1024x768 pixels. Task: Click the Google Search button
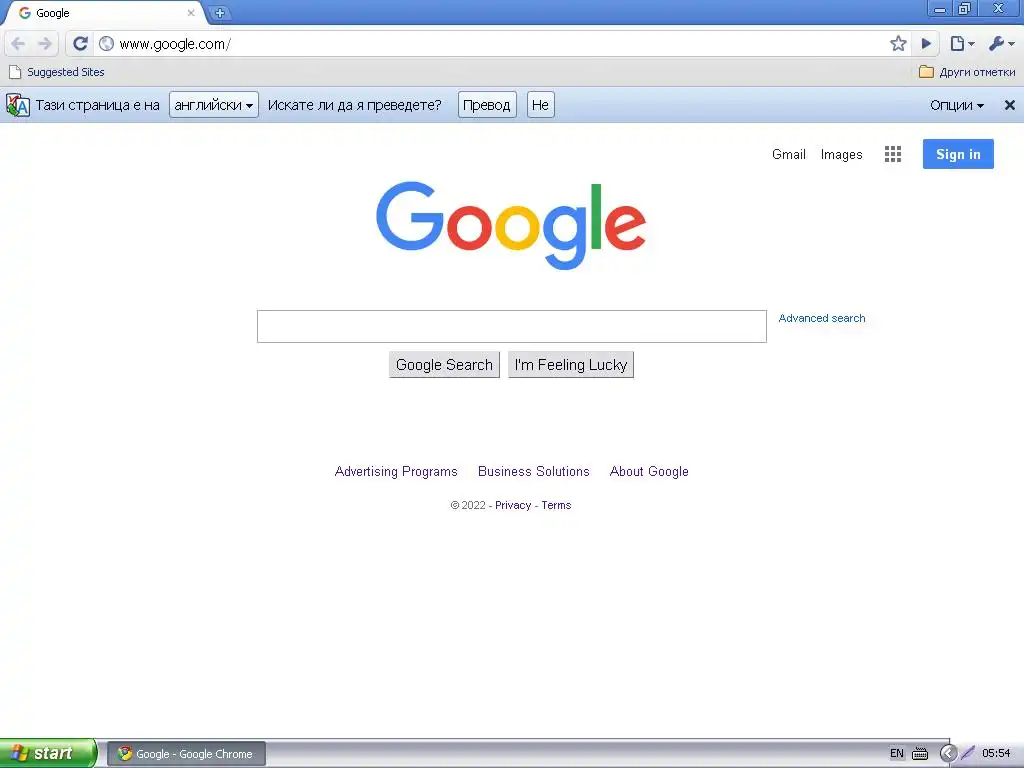coord(444,364)
